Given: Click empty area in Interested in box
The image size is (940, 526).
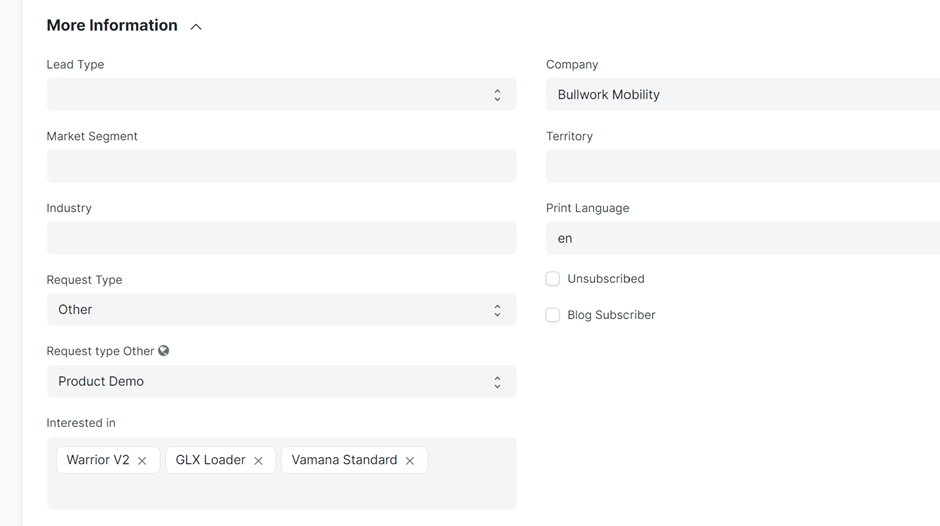Looking at the screenshot, I should [x=281, y=492].
